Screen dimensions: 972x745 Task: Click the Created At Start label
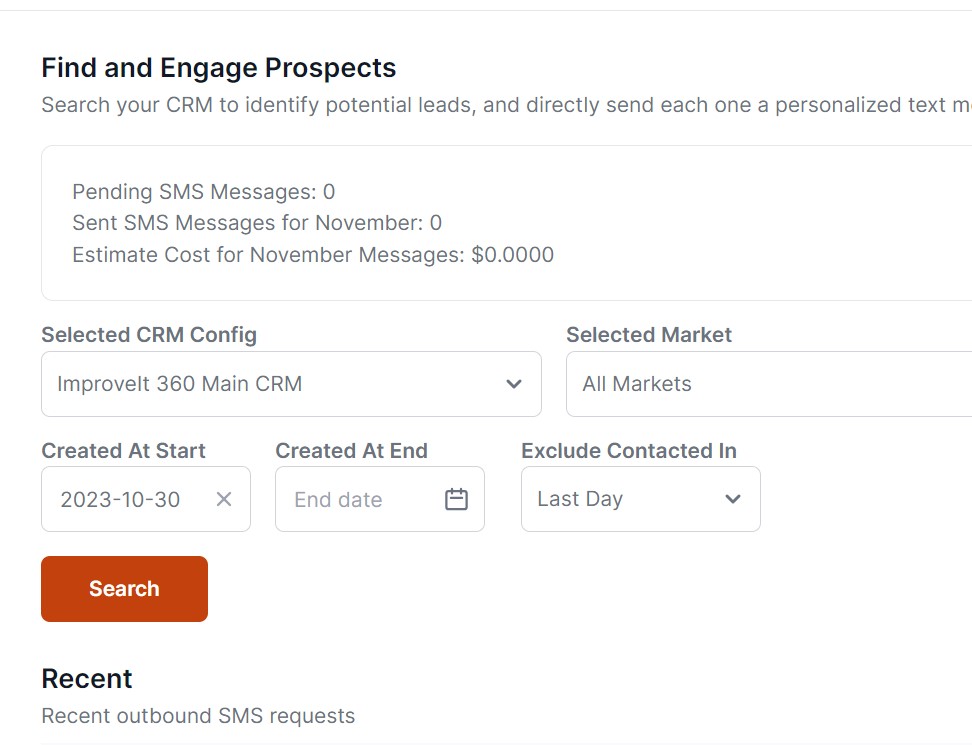[x=124, y=451]
